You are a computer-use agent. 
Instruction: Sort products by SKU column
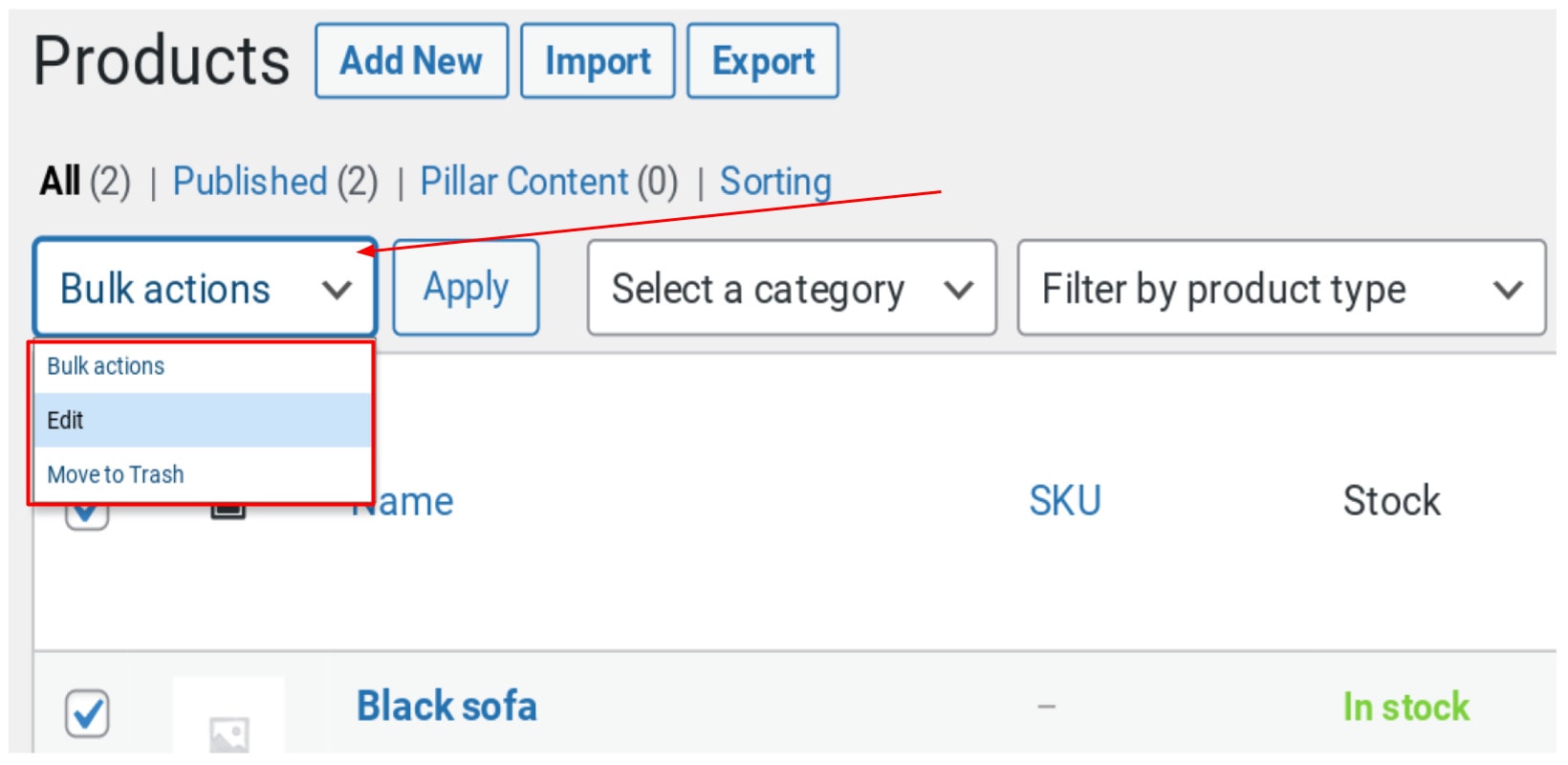pyautogui.click(x=1064, y=500)
